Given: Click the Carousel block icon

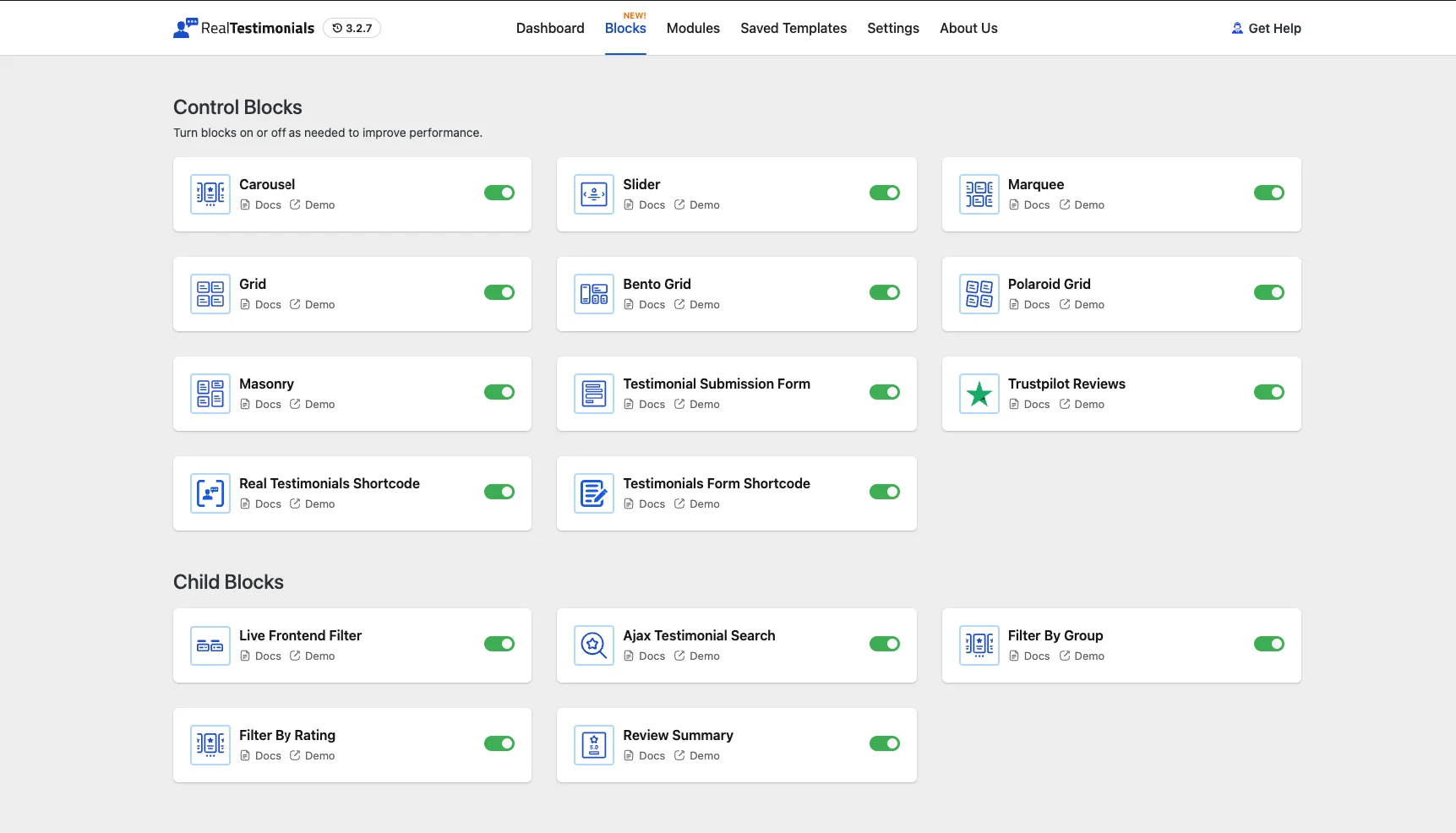Looking at the screenshot, I should (x=210, y=194).
